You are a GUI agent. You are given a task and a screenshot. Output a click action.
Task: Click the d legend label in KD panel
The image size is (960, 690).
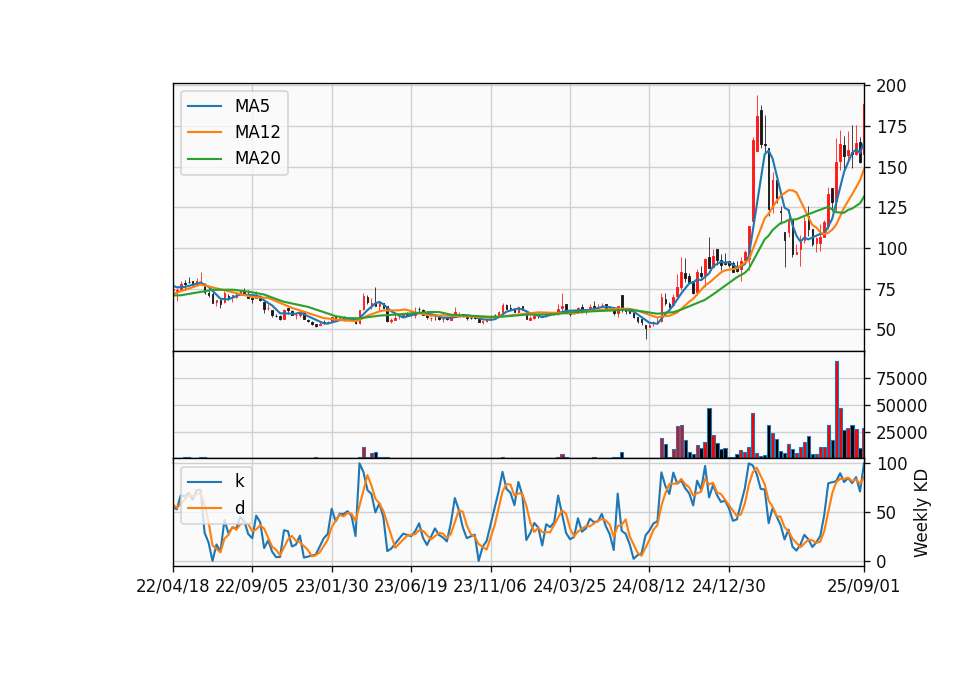(240, 508)
